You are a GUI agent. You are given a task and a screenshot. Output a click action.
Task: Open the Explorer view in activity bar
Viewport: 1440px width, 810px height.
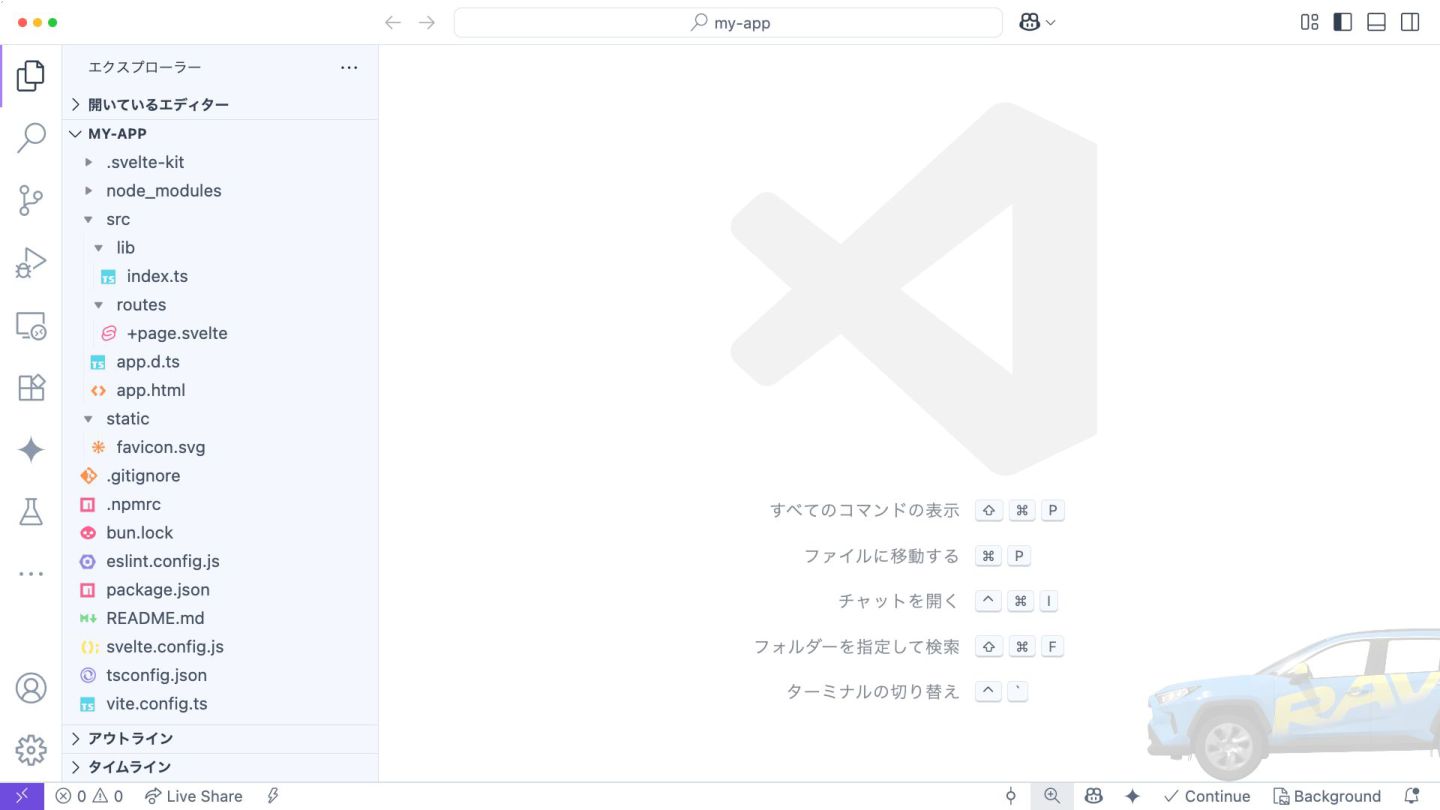[x=31, y=76]
